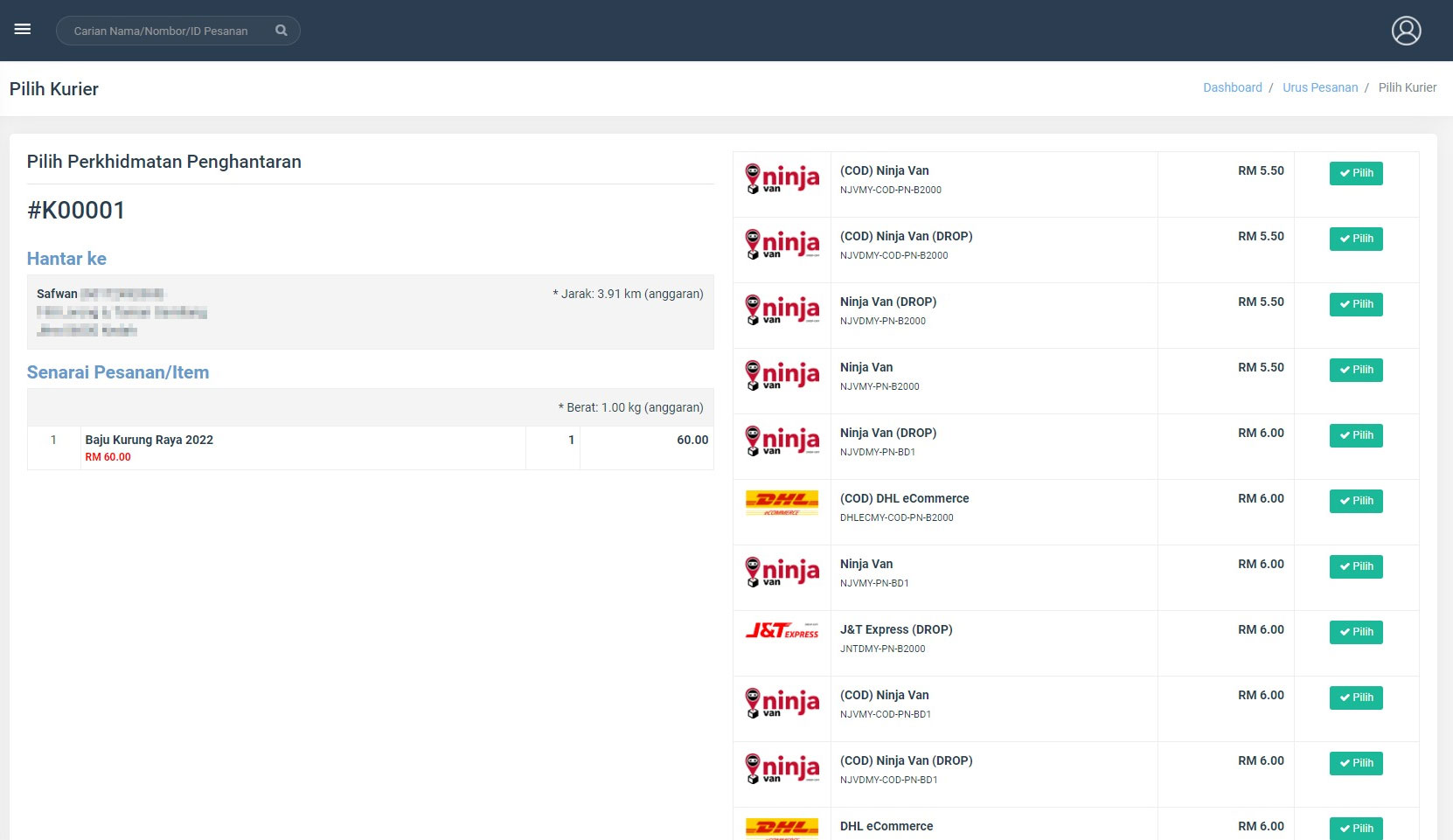1453x840 pixels.
Task: Click code NJVDMY-PN-BD1
Action: tap(878, 452)
